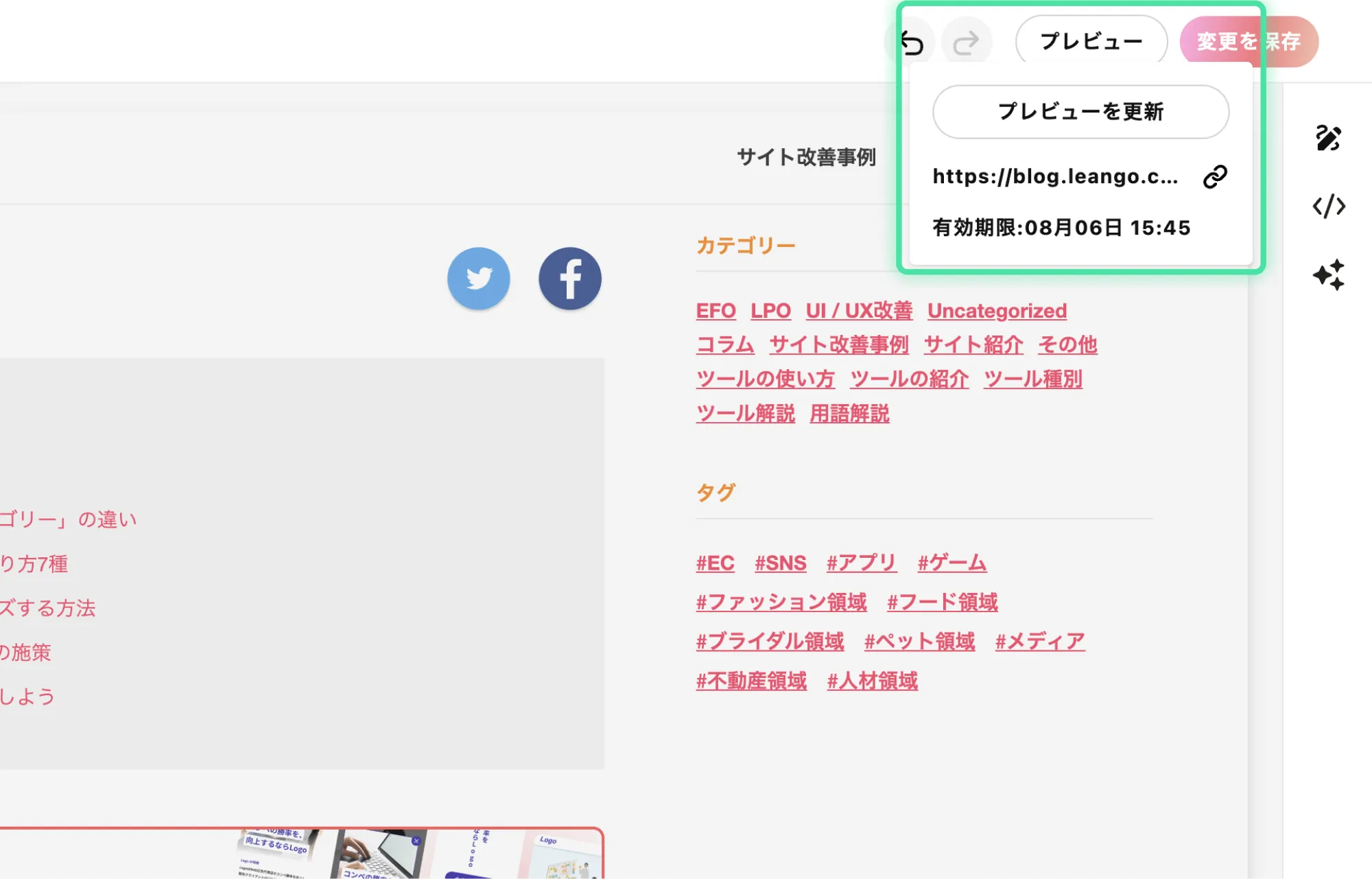Open the code editor icon
This screenshot has width=1372, height=879.
click(1329, 206)
